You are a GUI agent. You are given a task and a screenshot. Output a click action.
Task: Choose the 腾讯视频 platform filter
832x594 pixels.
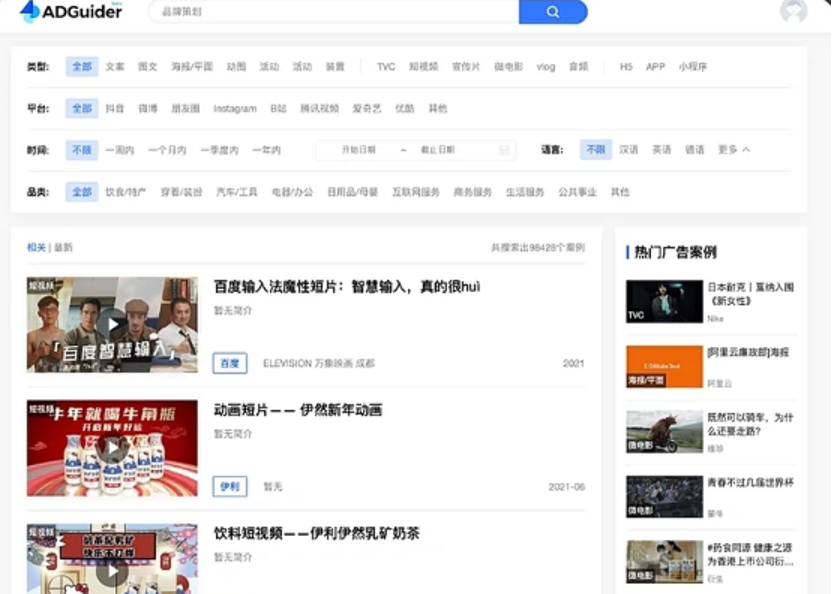coord(319,108)
